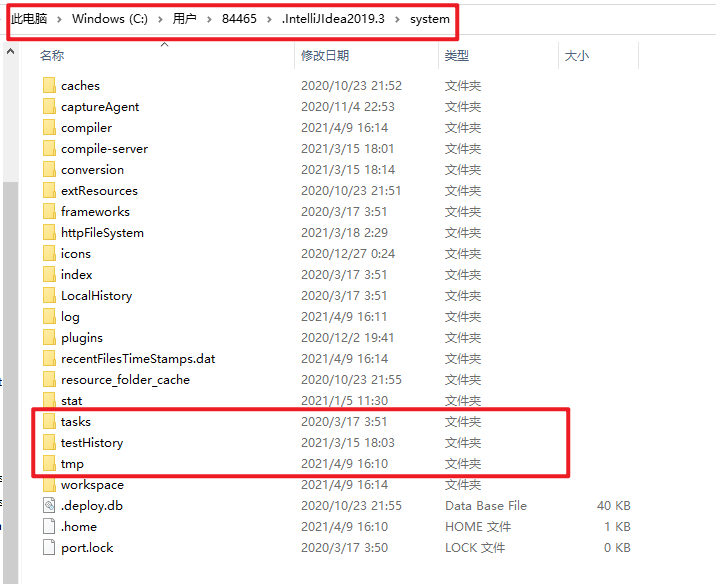Navigate to 此电脑 in address bar
716x584 pixels.
(29, 19)
